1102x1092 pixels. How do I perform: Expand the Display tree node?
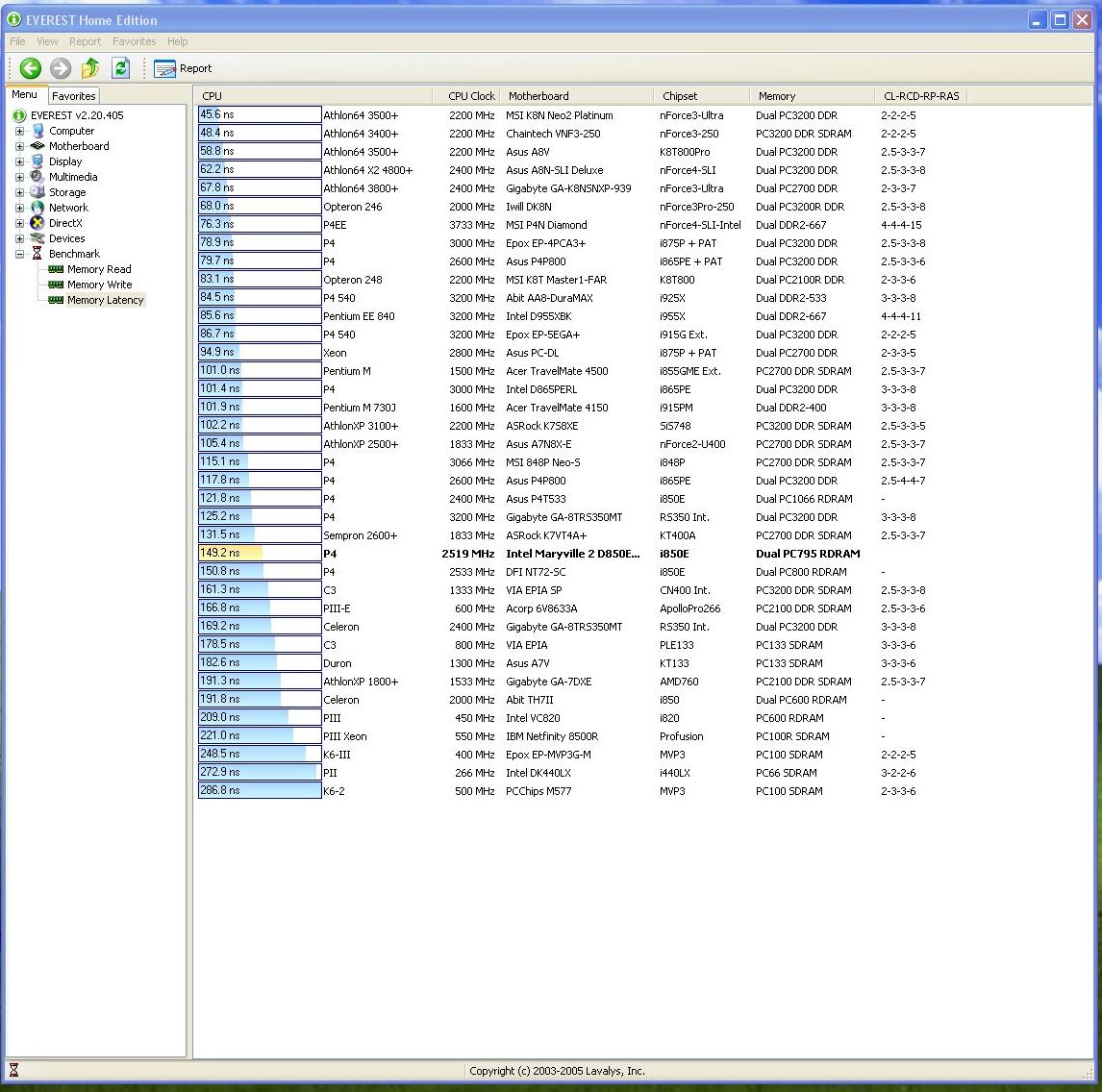pyautogui.click(x=19, y=162)
